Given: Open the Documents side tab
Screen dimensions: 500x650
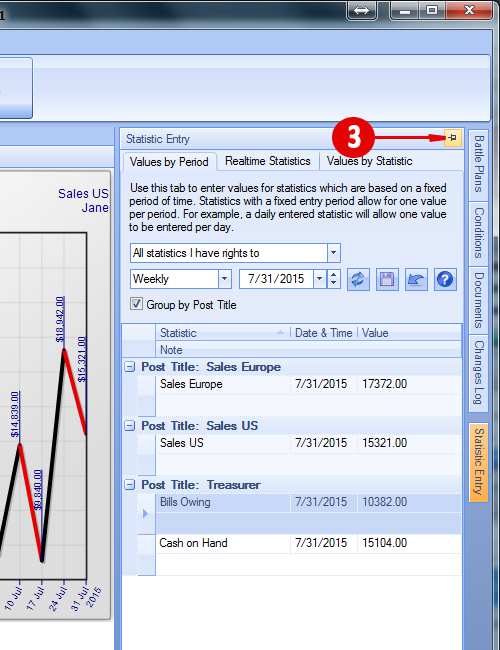Looking at the screenshot, I should [x=478, y=300].
